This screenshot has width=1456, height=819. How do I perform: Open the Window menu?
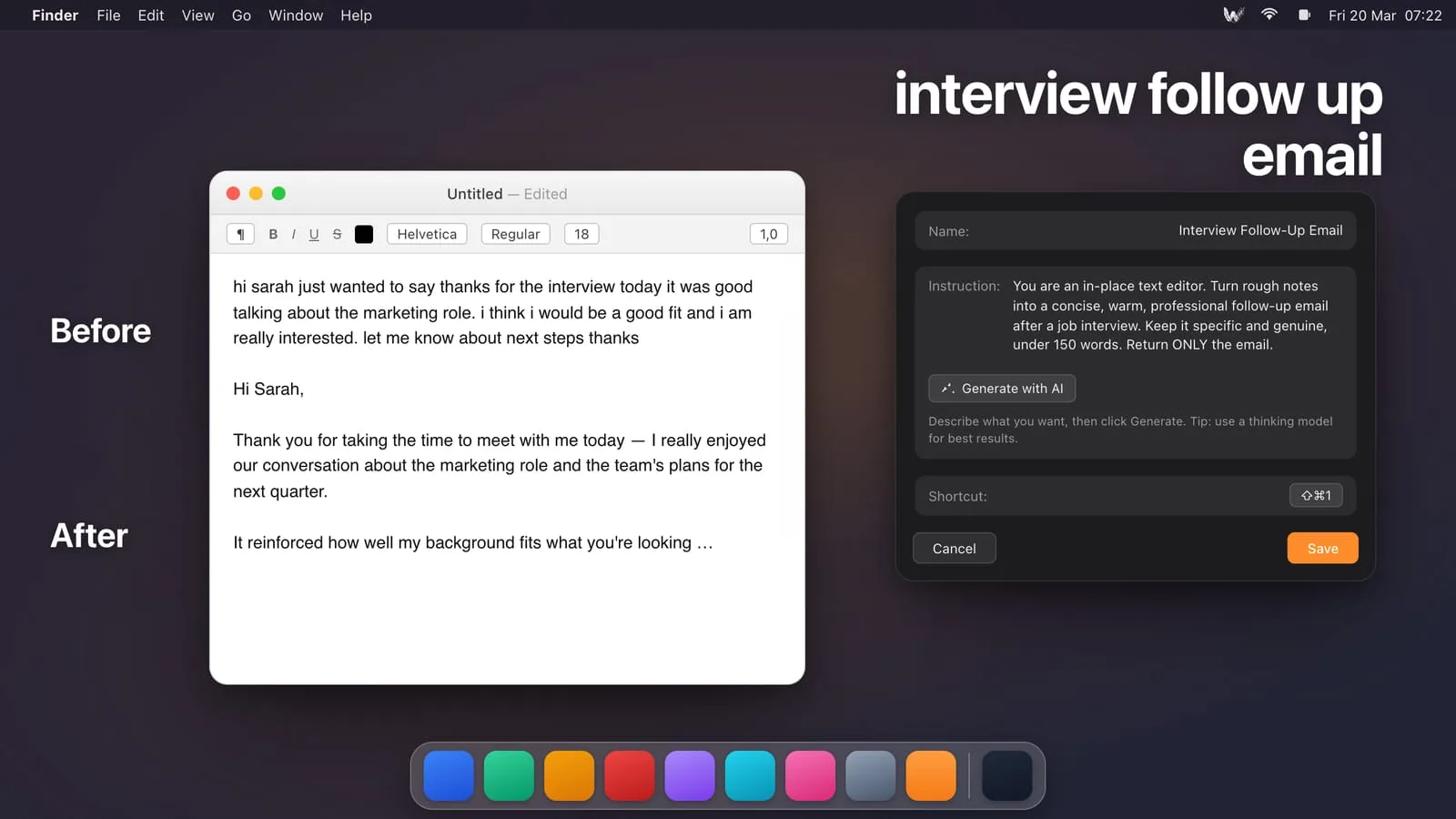coord(296,15)
